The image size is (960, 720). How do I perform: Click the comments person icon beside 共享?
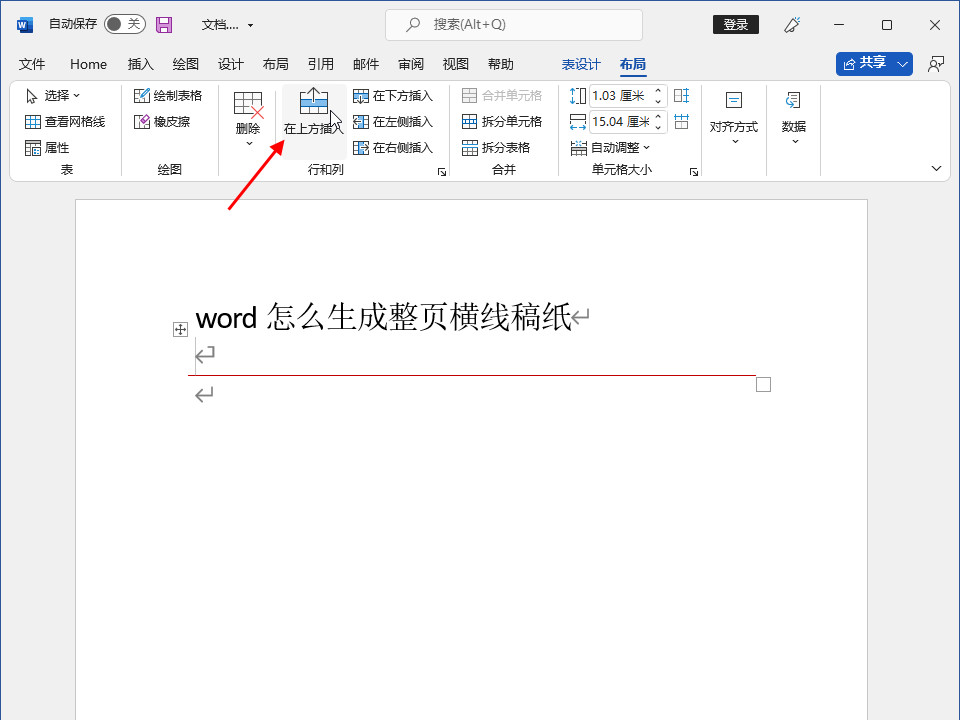point(936,64)
